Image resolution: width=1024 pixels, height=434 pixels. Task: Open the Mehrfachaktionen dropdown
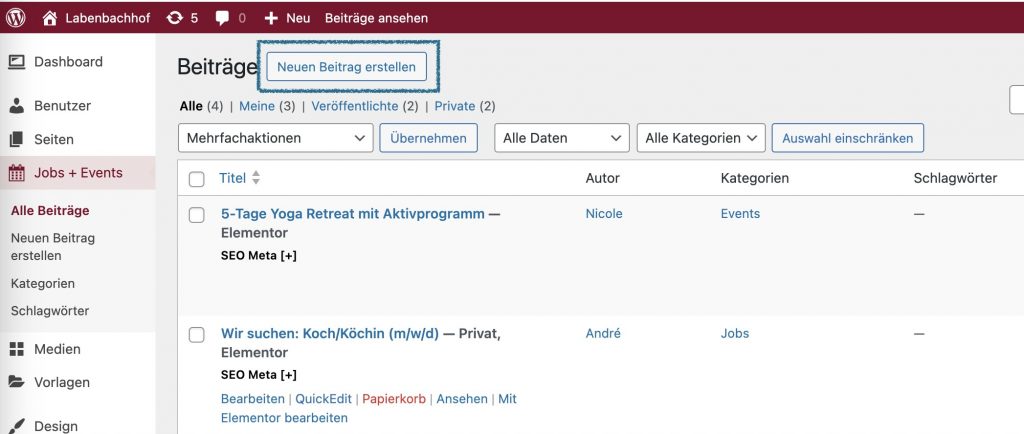point(275,138)
